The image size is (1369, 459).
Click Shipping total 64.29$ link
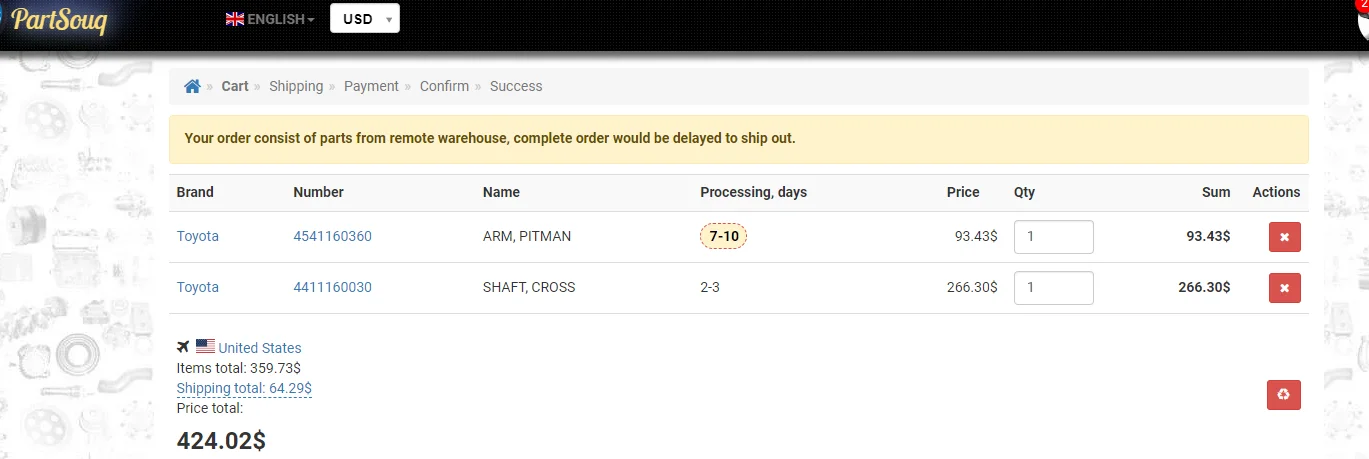coord(244,388)
